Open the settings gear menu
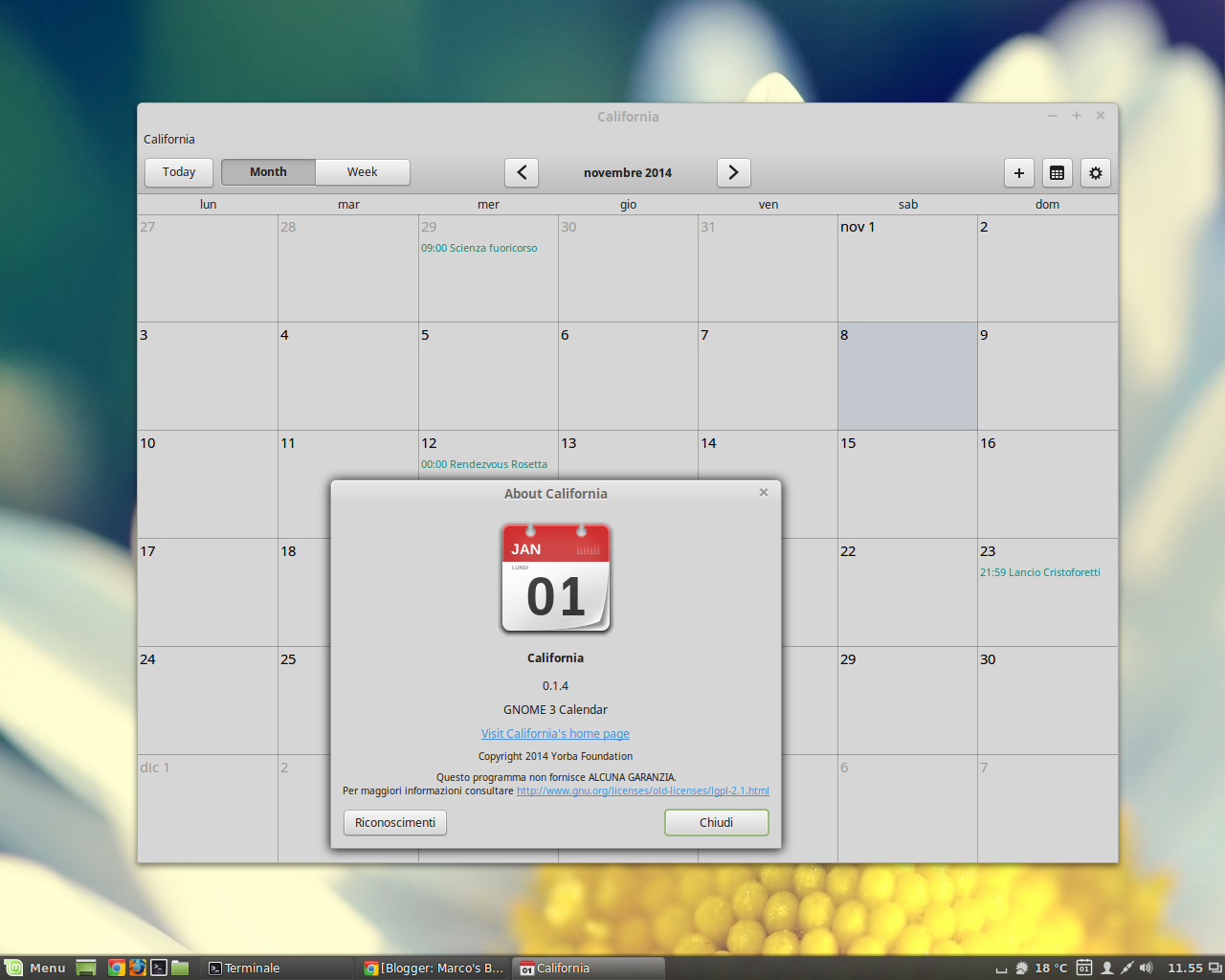This screenshot has height=980, width=1225. [x=1096, y=173]
